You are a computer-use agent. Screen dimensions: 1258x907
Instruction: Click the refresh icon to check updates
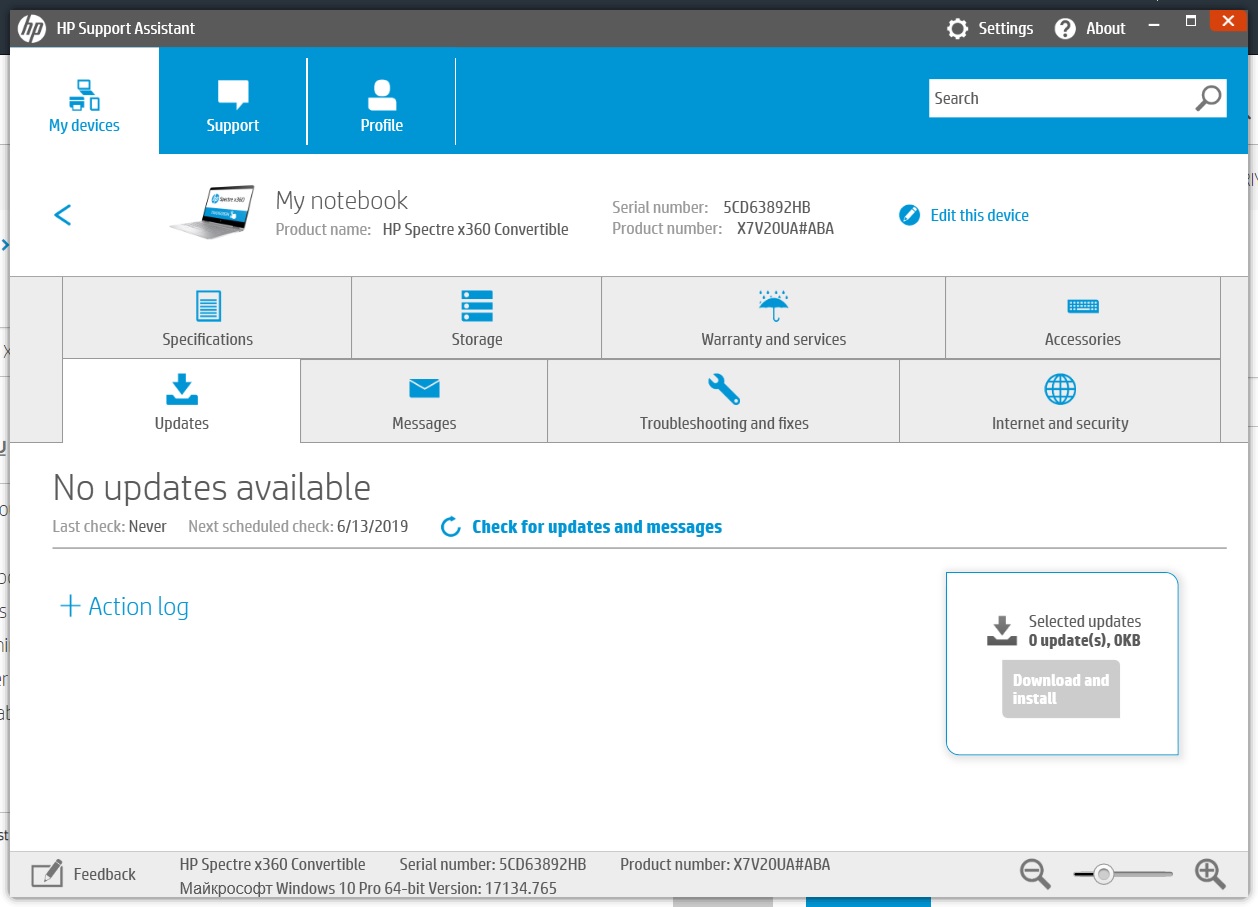(x=451, y=527)
